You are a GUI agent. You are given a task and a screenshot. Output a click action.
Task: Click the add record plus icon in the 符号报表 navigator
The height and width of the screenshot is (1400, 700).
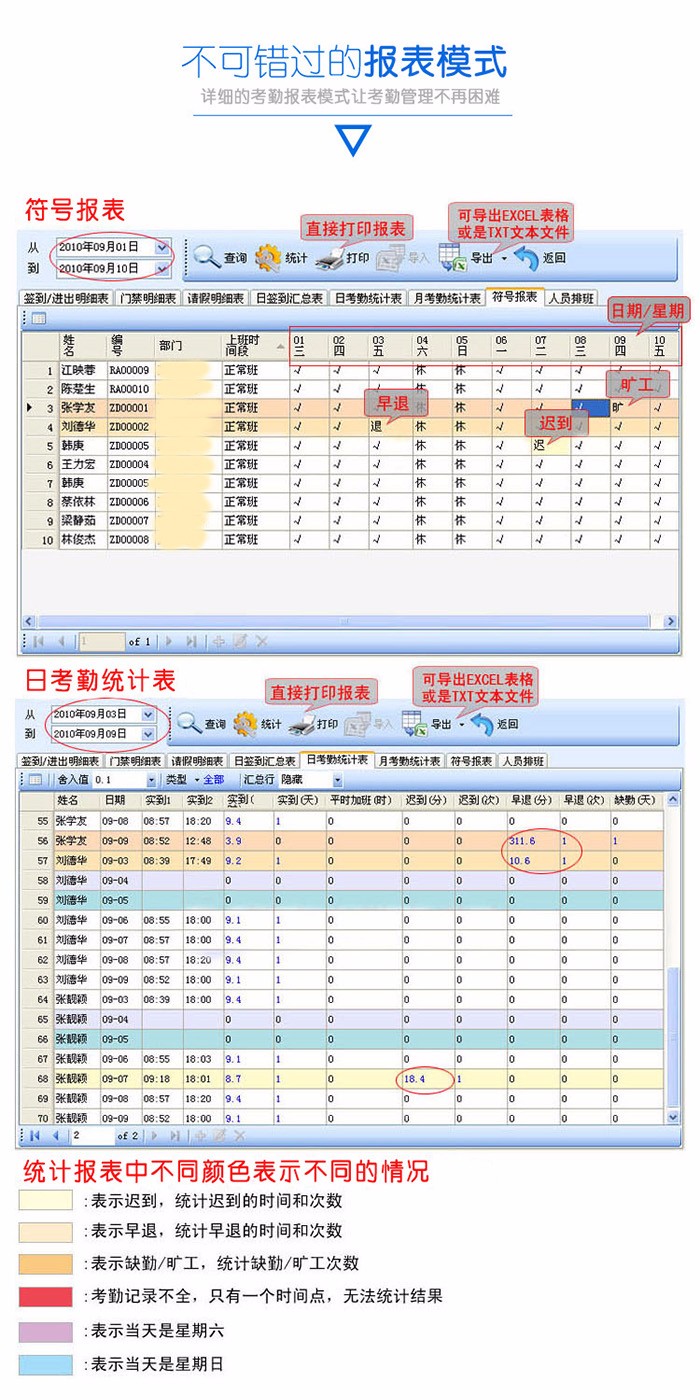point(219,641)
